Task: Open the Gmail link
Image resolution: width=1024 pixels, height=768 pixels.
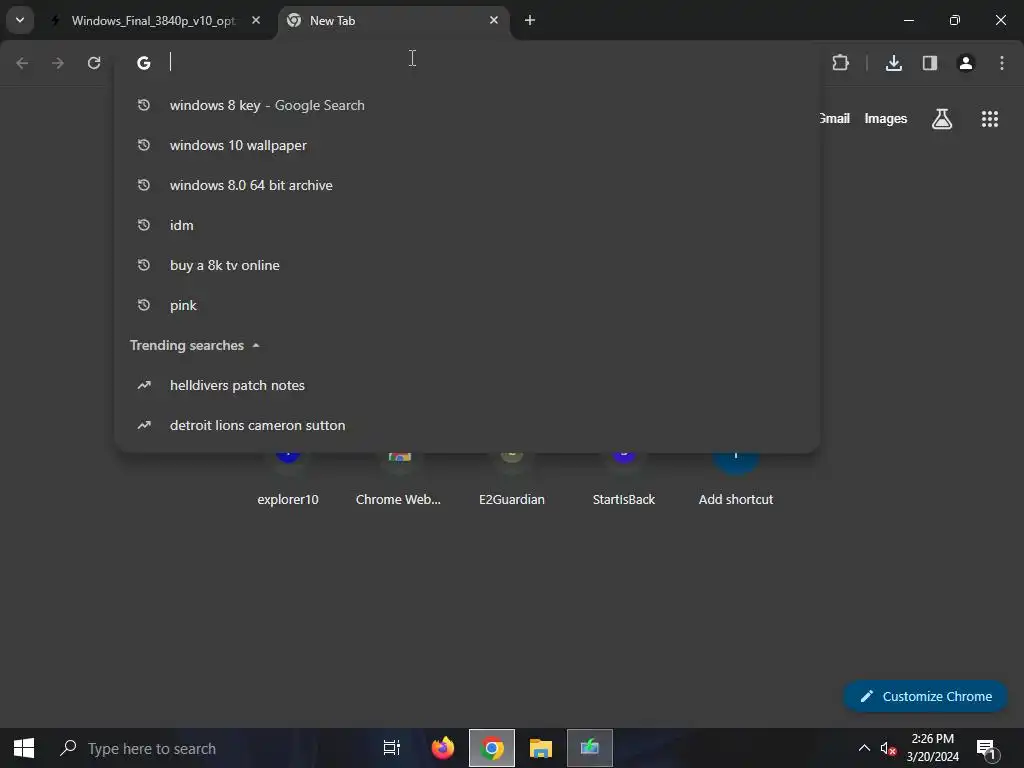Action: [835, 118]
